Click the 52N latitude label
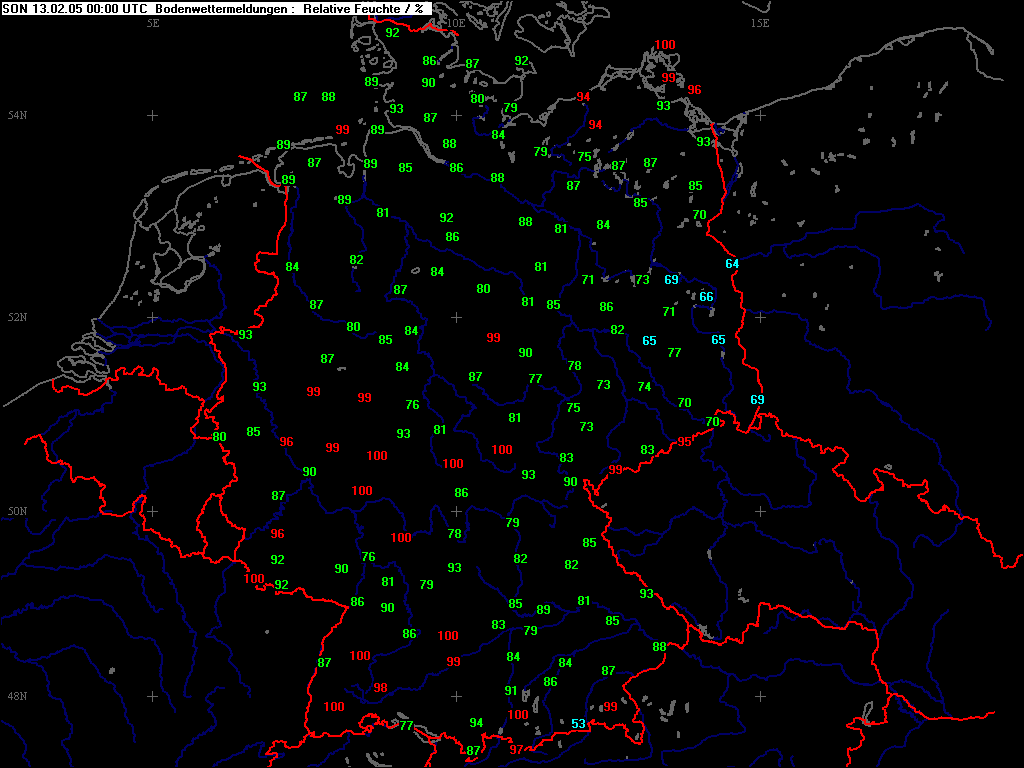Viewport: 1024px width, 768px height. point(17,317)
